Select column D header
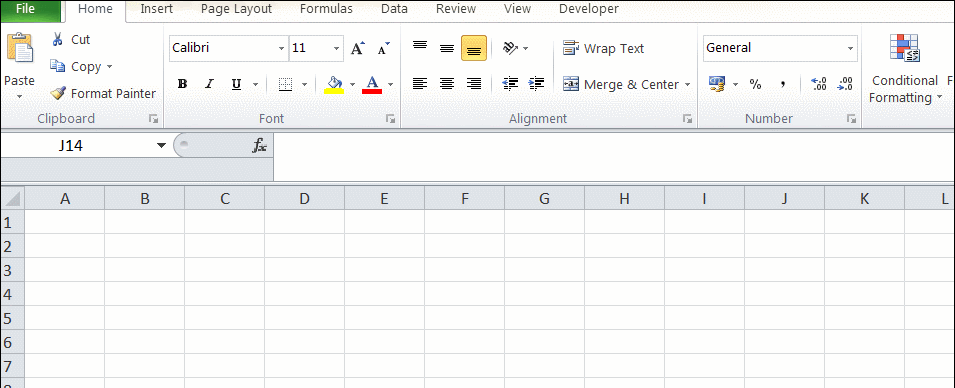 tap(305, 198)
